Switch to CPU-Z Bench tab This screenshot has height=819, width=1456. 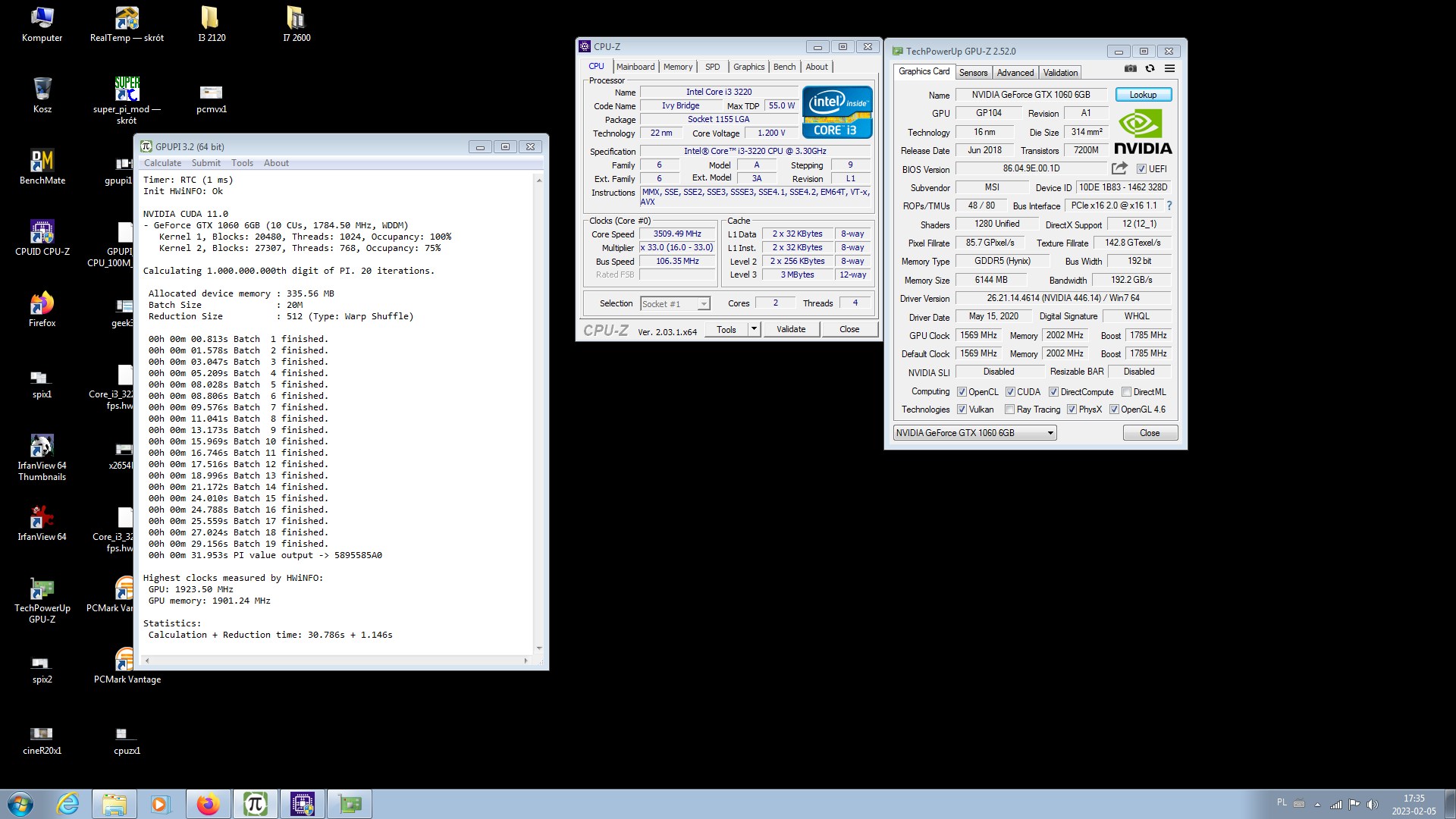(784, 67)
